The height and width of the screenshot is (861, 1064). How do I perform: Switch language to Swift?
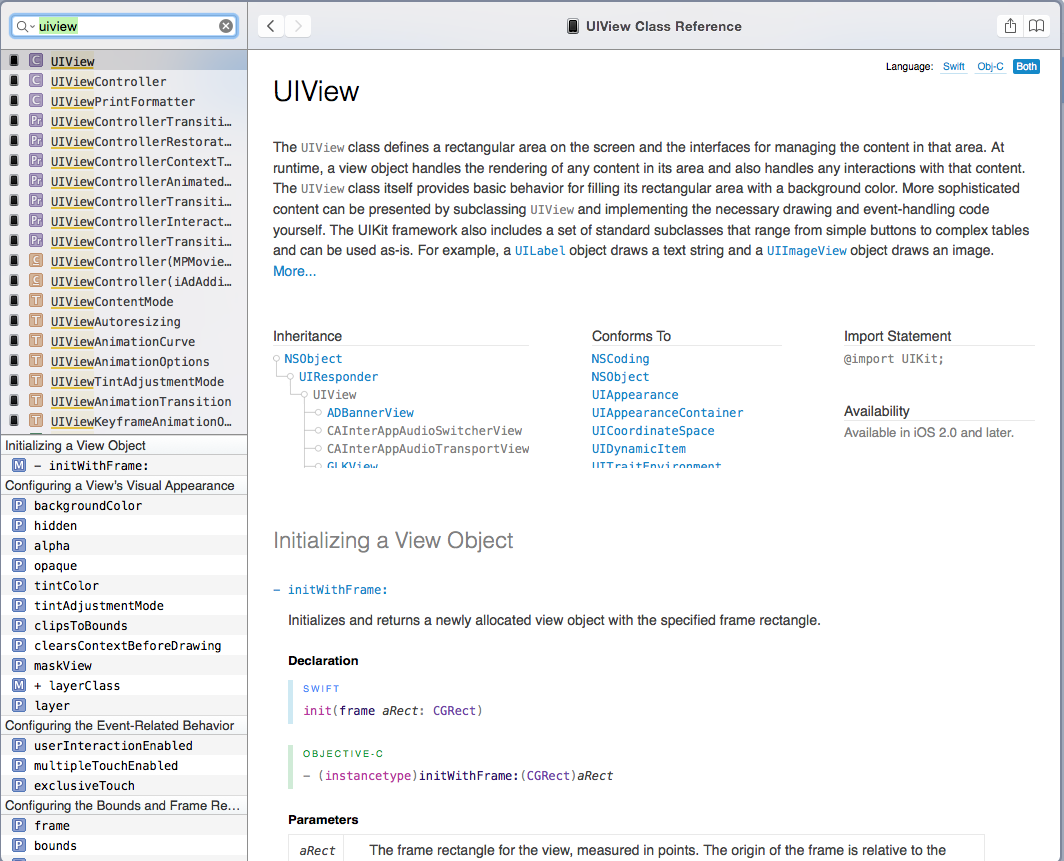tap(953, 66)
